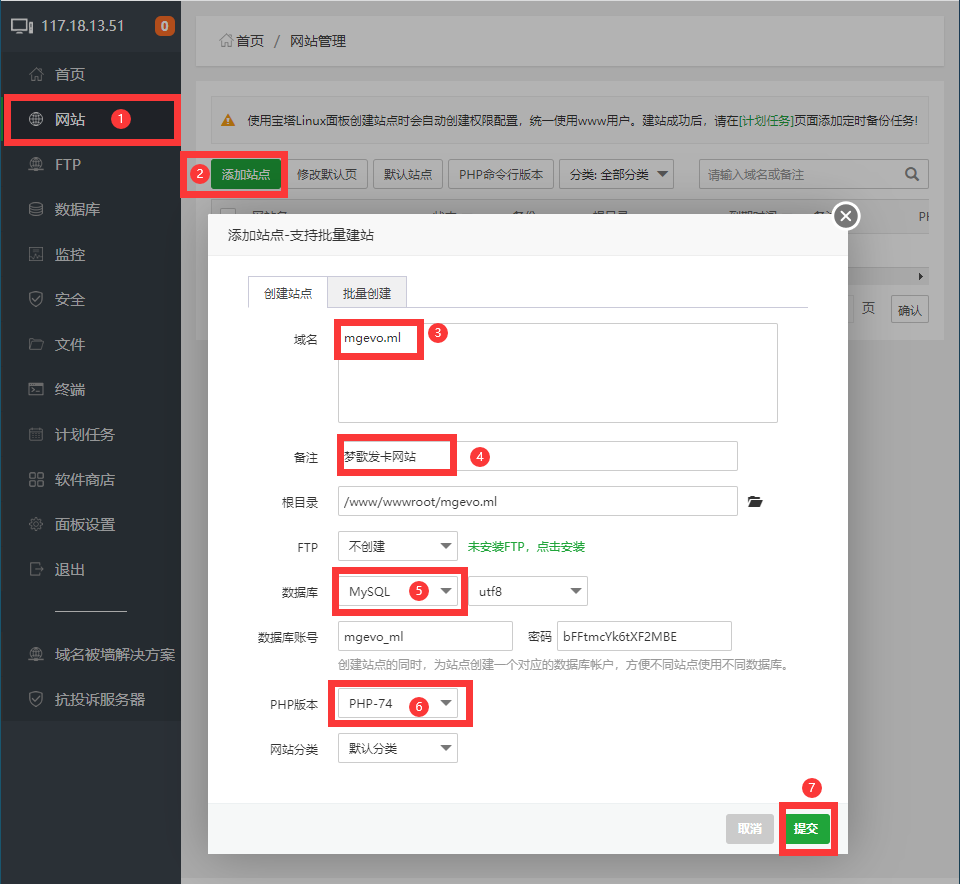Open the 网站分类 默认分类 dropdown
The image size is (960, 884).
[x=398, y=748]
